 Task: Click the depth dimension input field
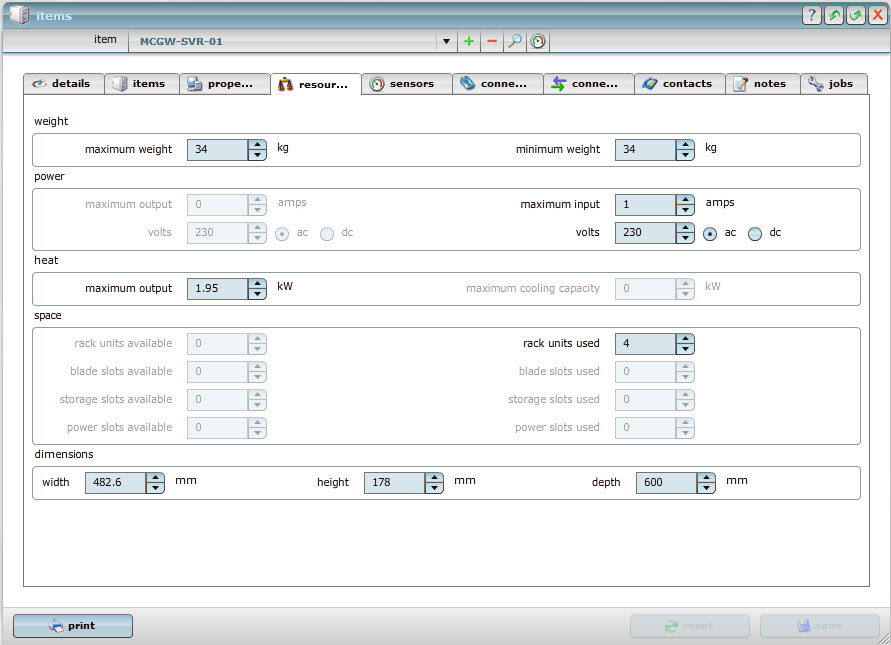coord(665,482)
